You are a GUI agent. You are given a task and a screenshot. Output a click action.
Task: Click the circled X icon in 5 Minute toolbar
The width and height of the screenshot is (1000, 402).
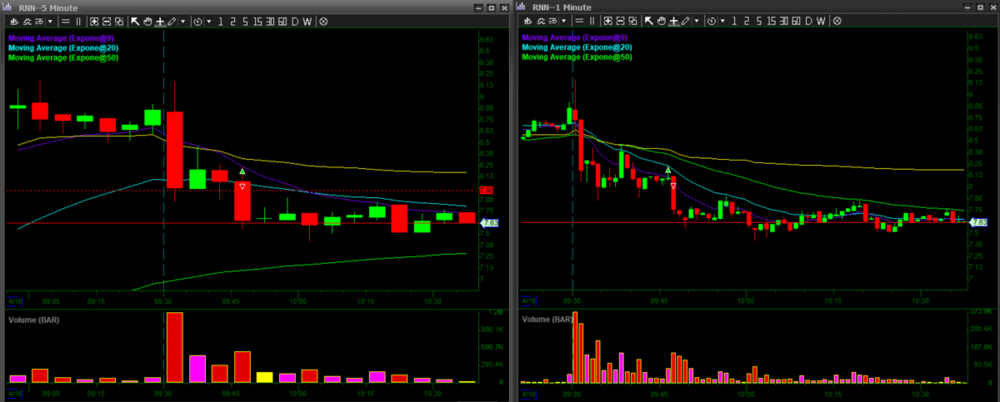click(x=323, y=21)
